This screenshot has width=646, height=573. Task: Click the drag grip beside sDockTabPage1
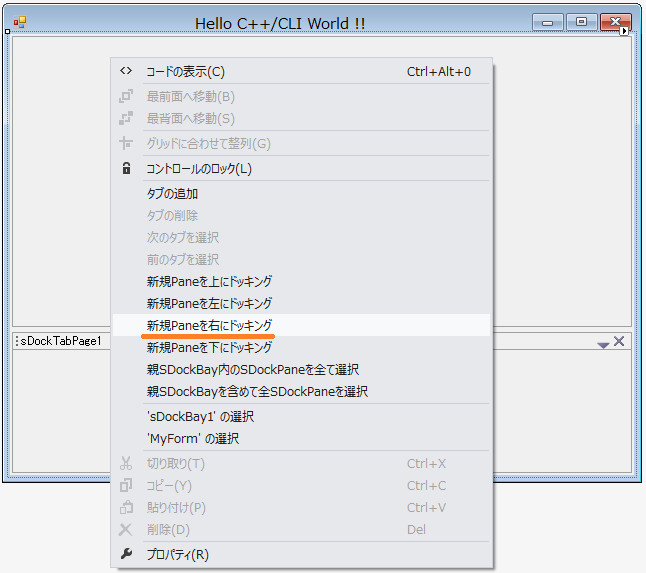17,341
